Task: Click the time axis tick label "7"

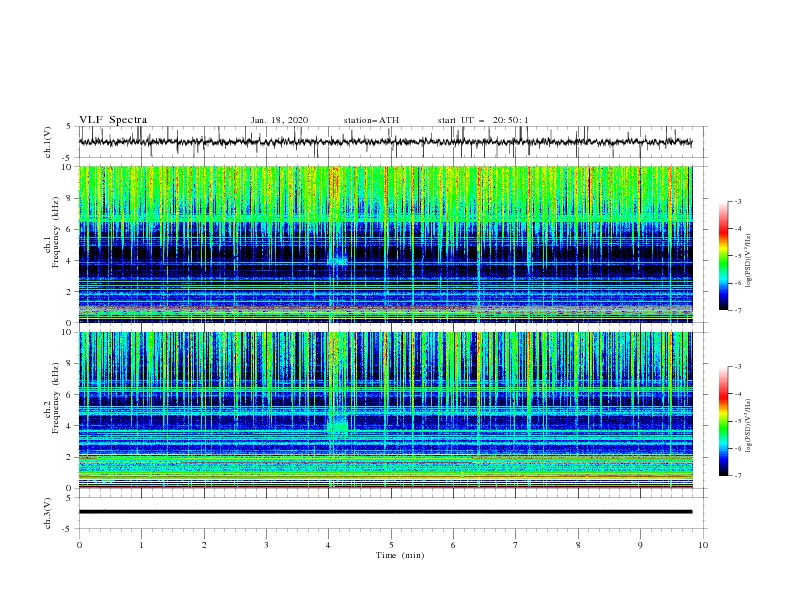Action: pos(516,545)
